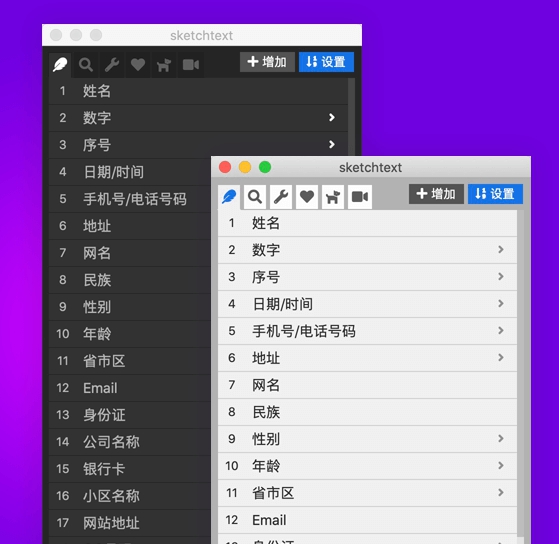Select 省市区 row in dark window

[130, 361]
